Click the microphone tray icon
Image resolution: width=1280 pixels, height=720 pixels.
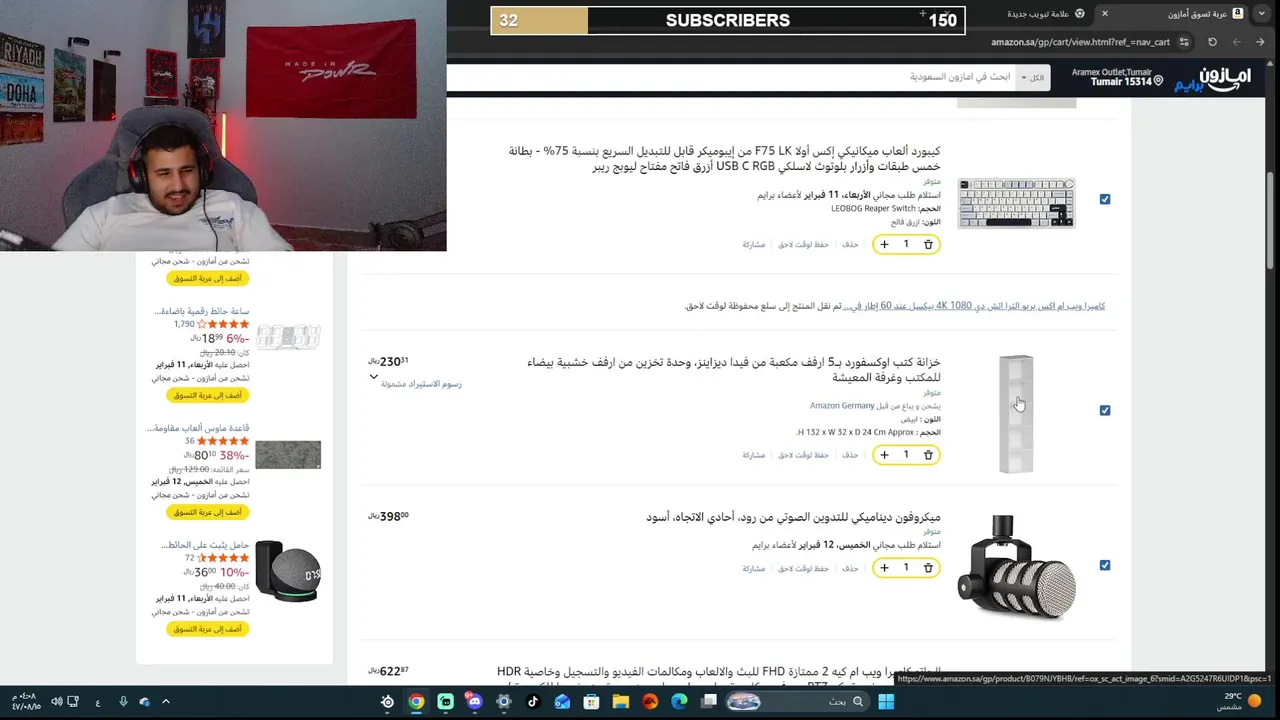point(123,702)
